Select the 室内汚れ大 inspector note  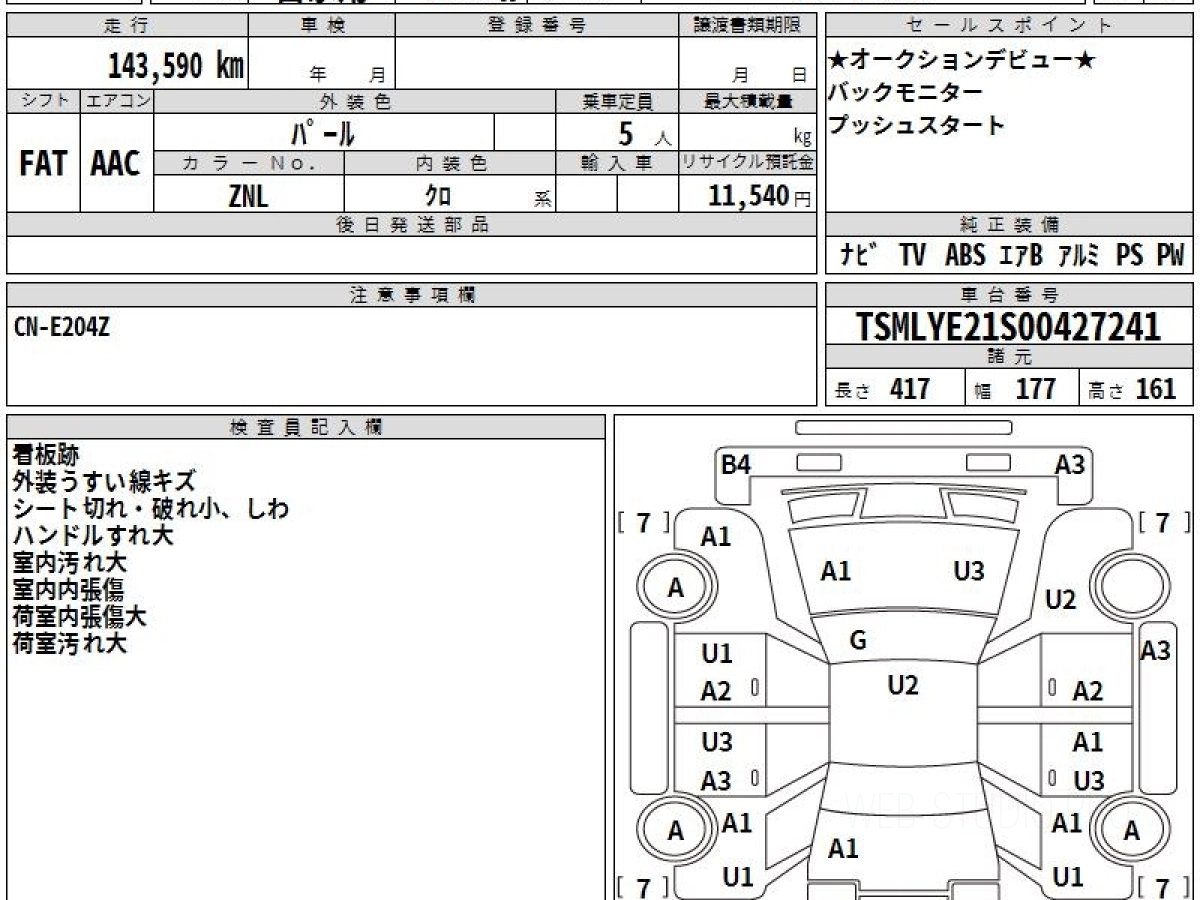pos(69,562)
